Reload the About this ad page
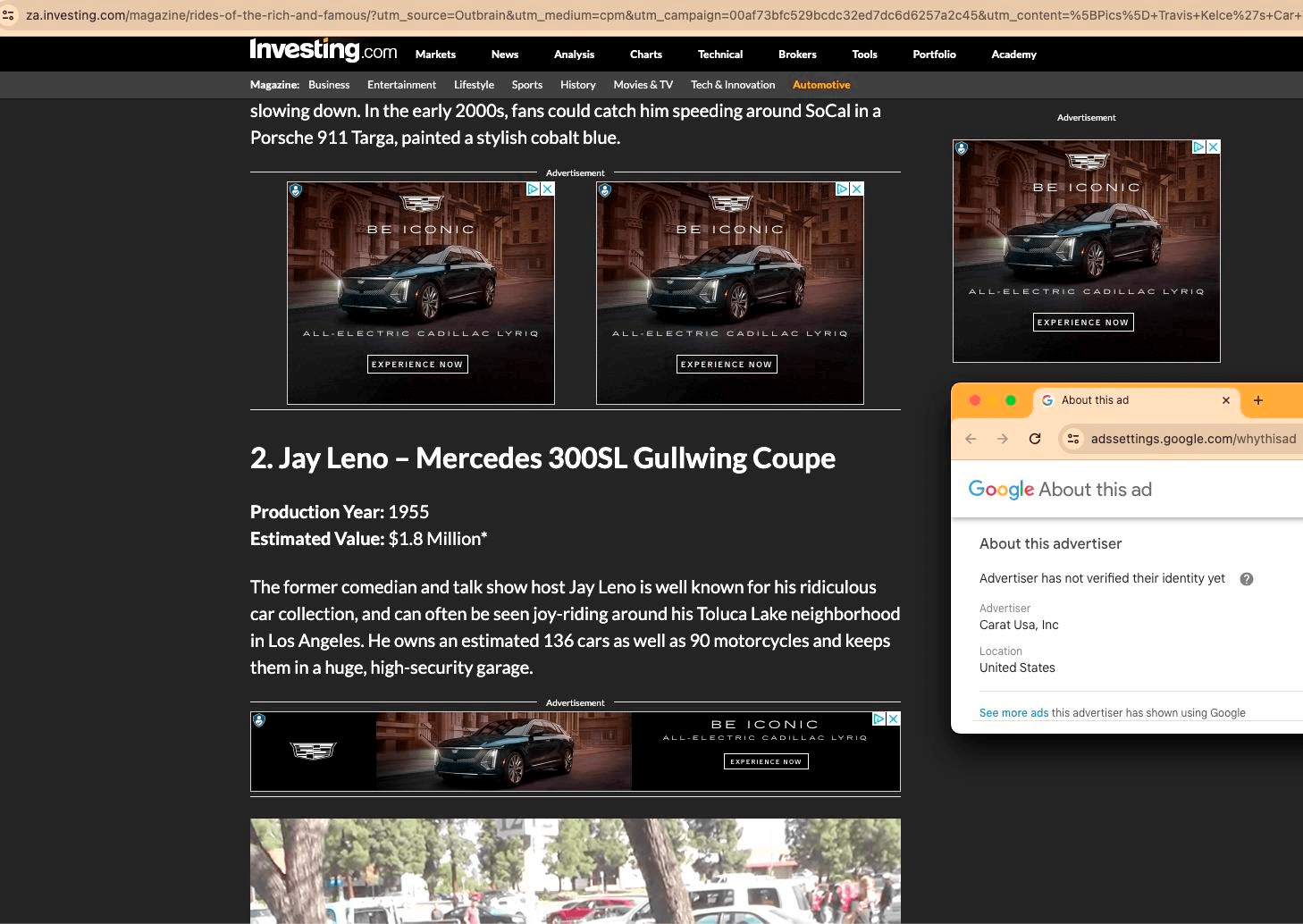Image resolution: width=1303 pixels, height=924 pixels. coord(1035,439)
